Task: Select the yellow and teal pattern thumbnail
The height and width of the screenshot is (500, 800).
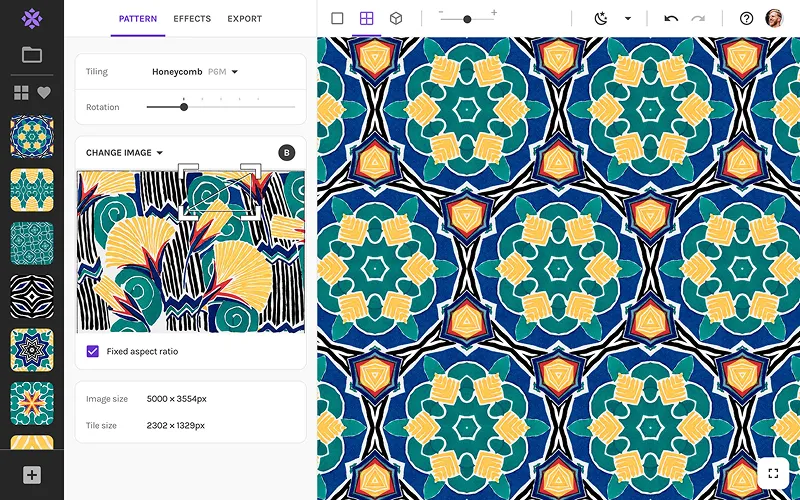Action: [x=32, y=190]
